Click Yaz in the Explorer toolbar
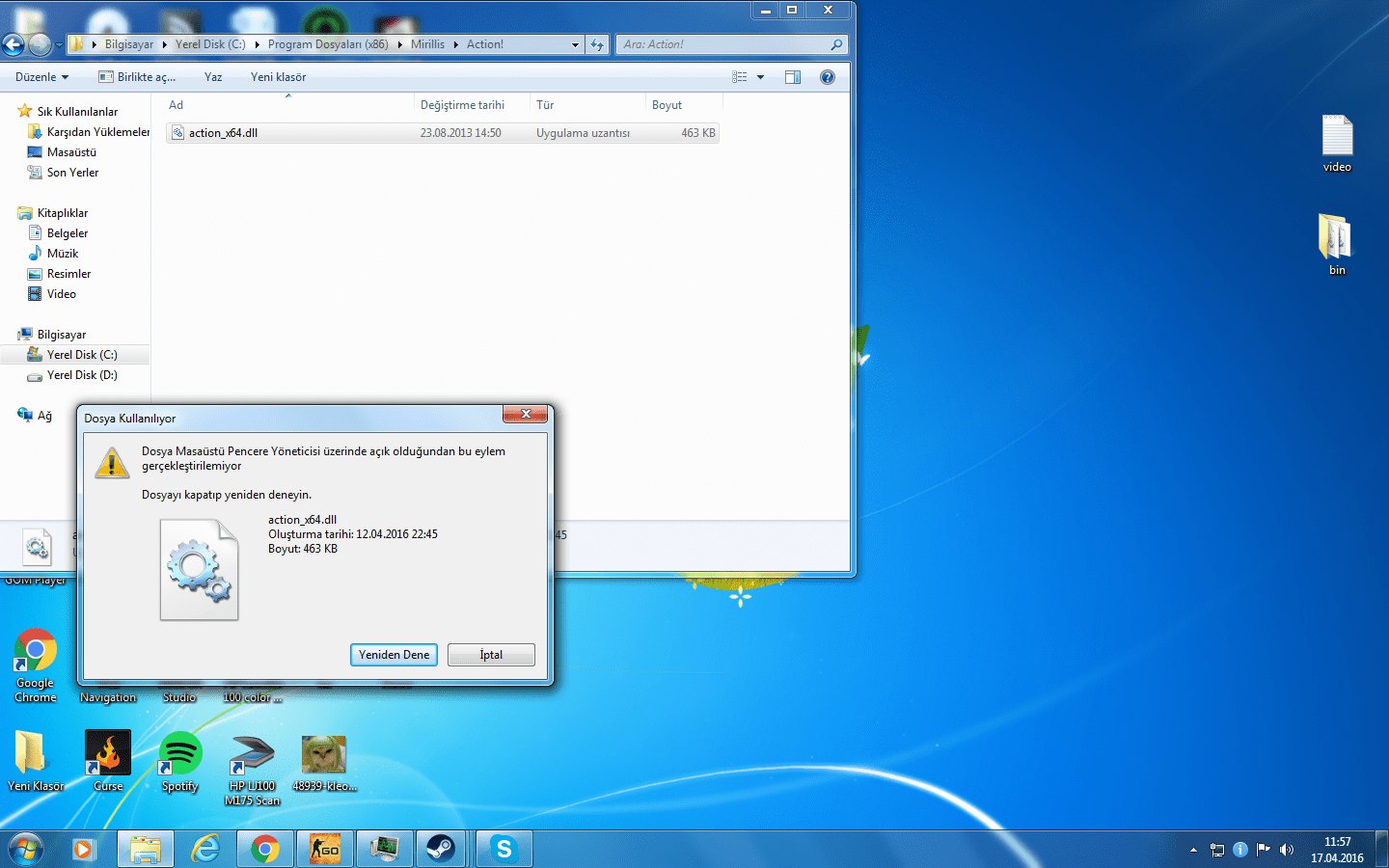The width and height of the screenshot is (1389, 868). coord(213,77)
